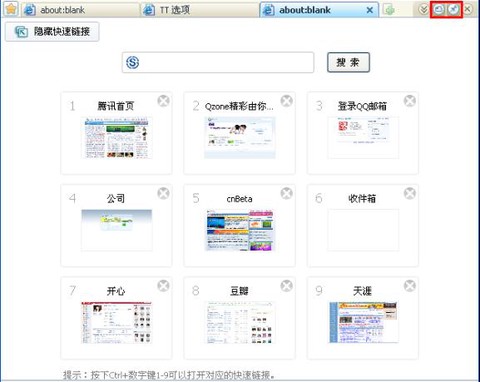Click the 隐藏快速链接 button
Screen dimensions: 480x382
pos(52,32)
